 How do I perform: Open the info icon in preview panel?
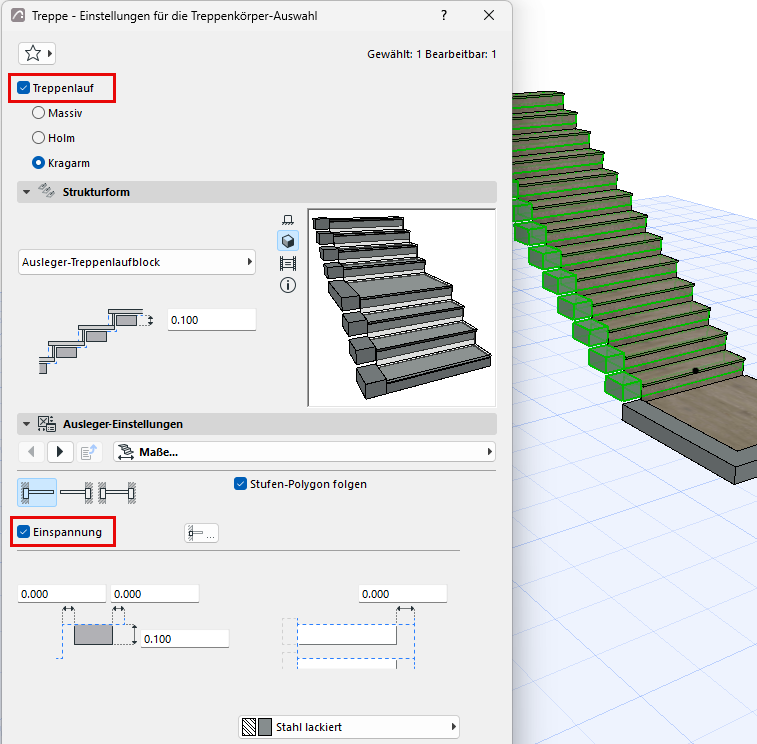[x=288, y=285]
